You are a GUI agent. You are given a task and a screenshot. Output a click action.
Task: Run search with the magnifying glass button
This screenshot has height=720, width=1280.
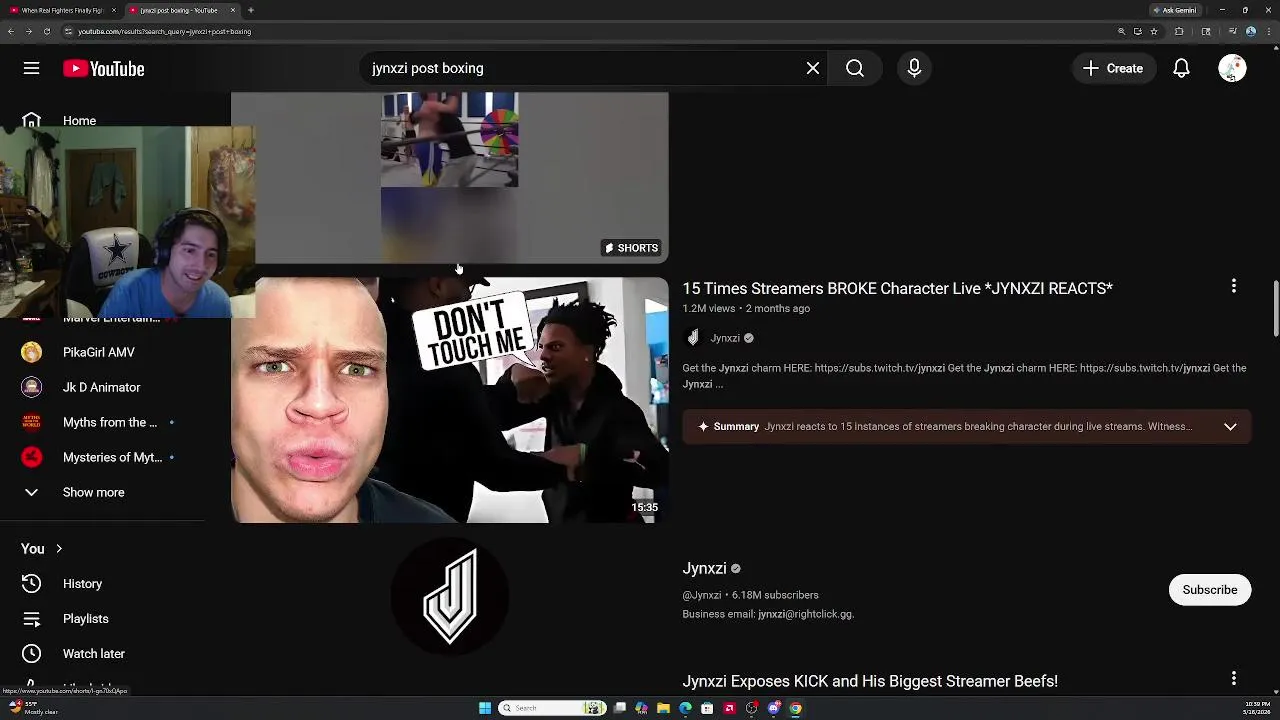coord(855,68)
